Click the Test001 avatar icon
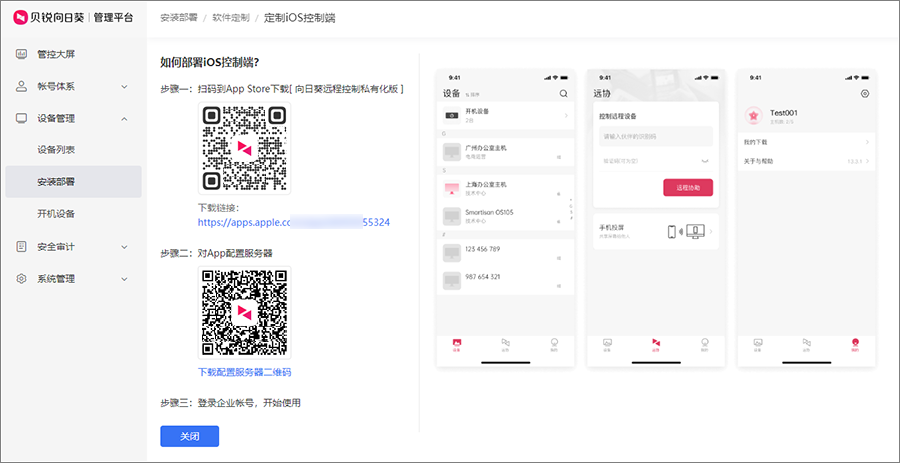The image size is (900, 463). tap(754, 116)
